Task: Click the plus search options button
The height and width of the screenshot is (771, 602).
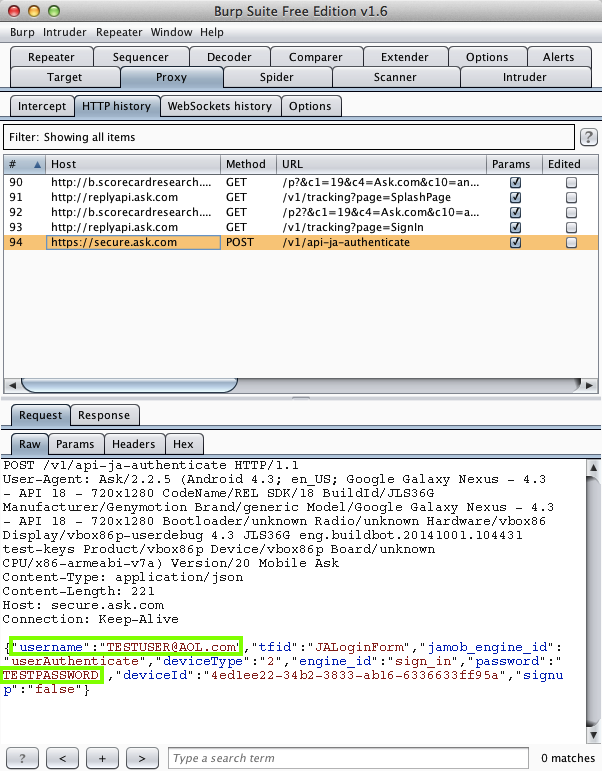Action: point(102,758)
